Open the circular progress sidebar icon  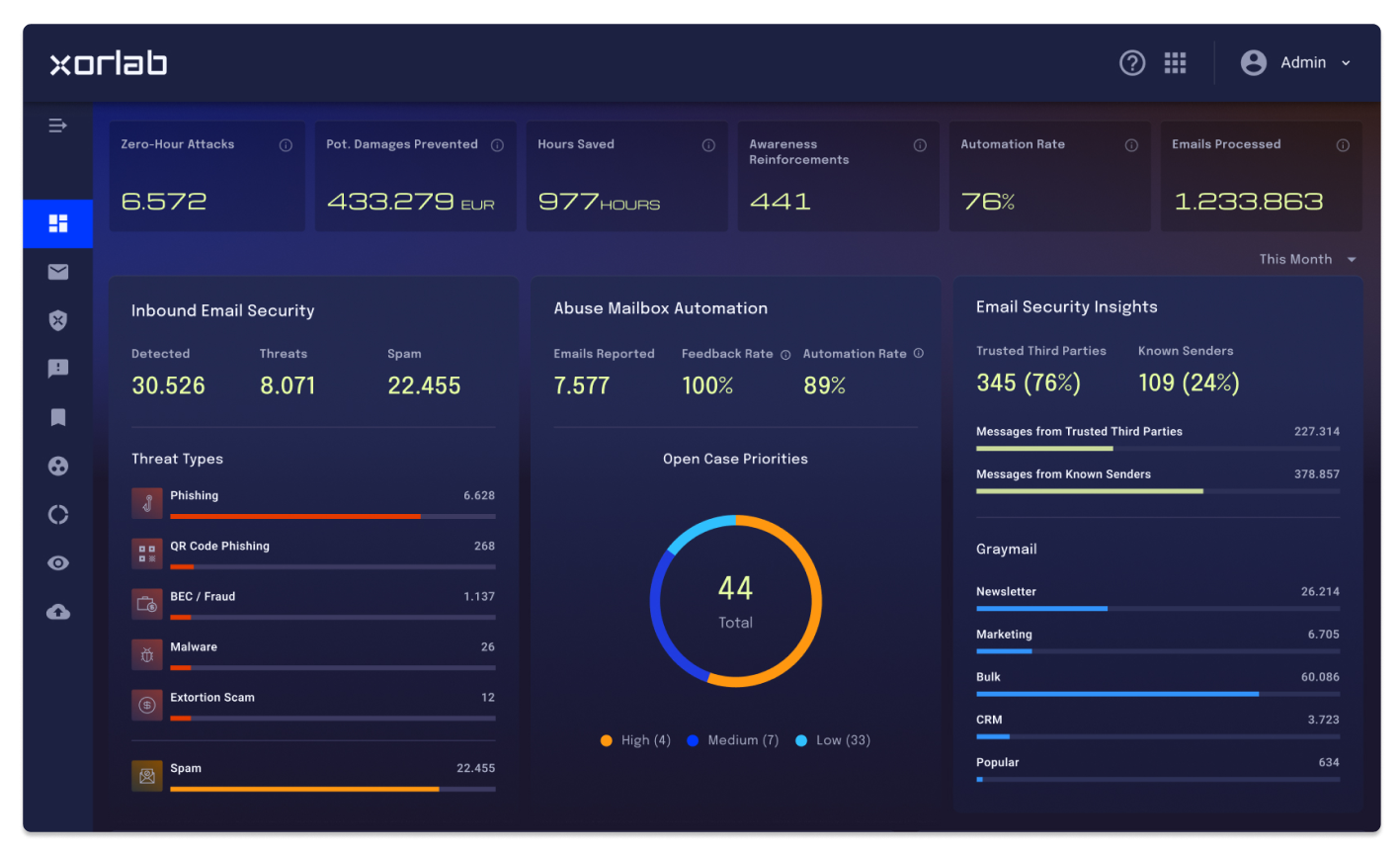(x=58, y=514)
